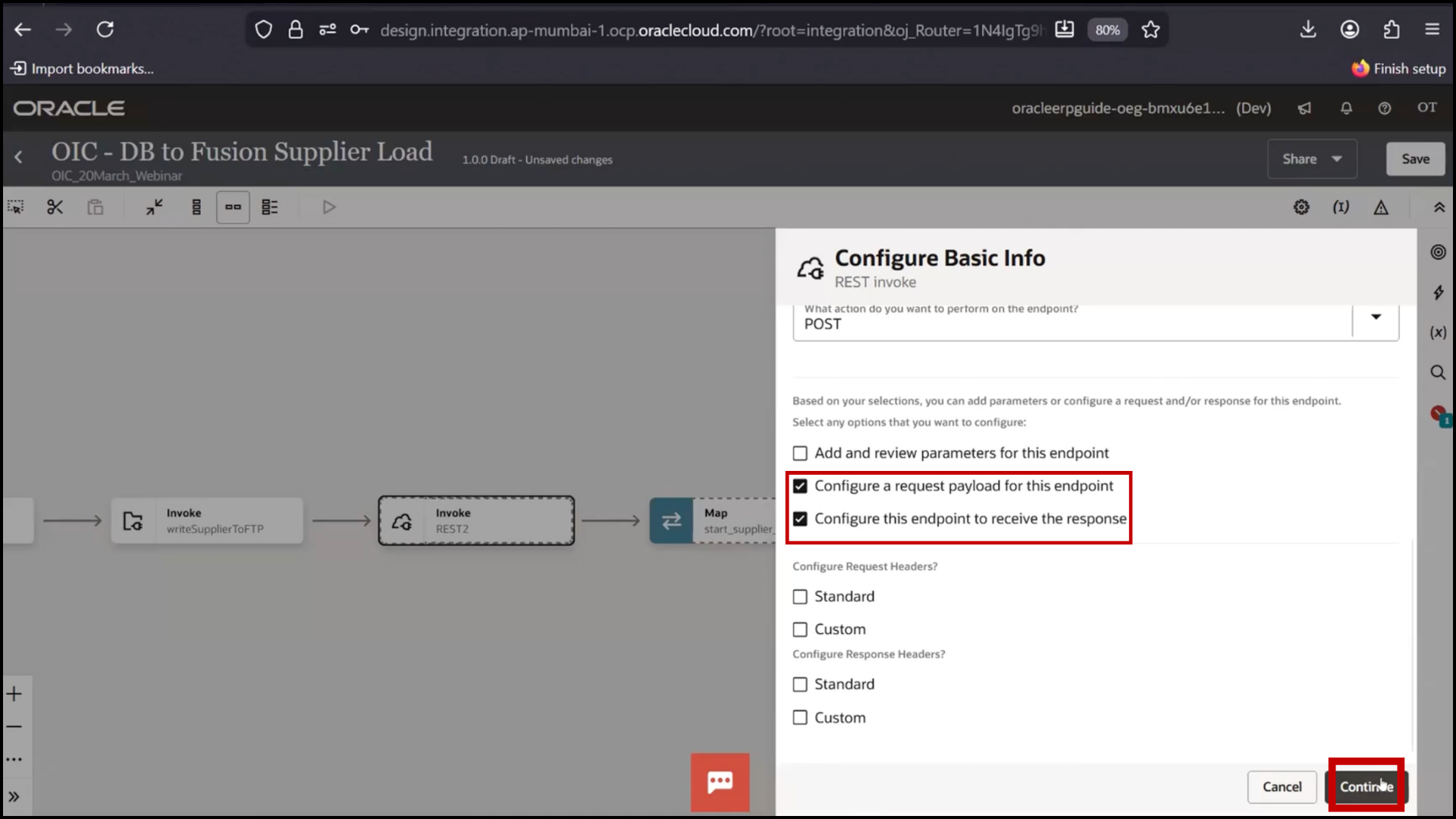Screen dimensions: 1456x819
Task: Select the Invoke writeSupplierToFTP node
Action: (207, 521)
